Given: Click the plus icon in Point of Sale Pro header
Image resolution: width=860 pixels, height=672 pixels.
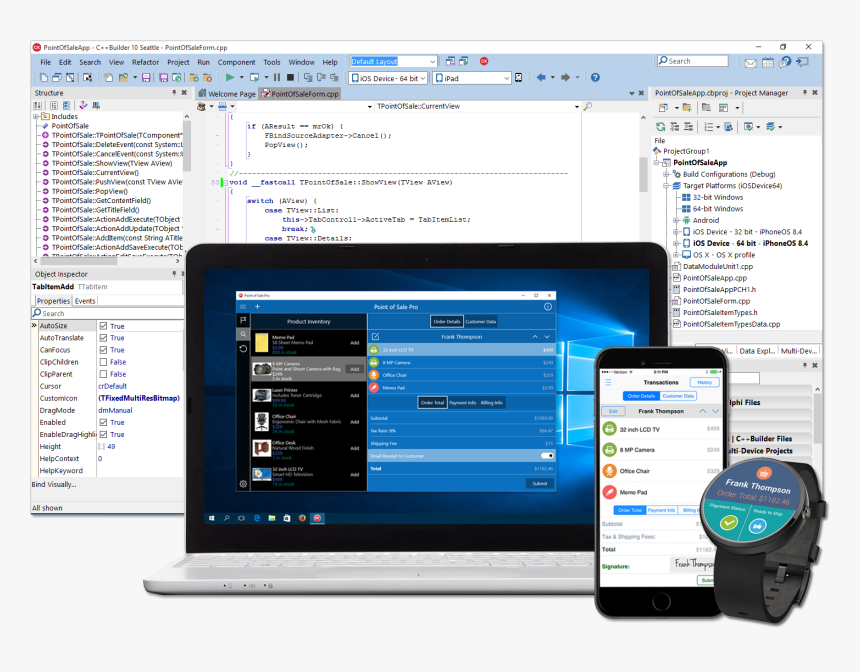Looking at the screenshot, I should point(257,307).
